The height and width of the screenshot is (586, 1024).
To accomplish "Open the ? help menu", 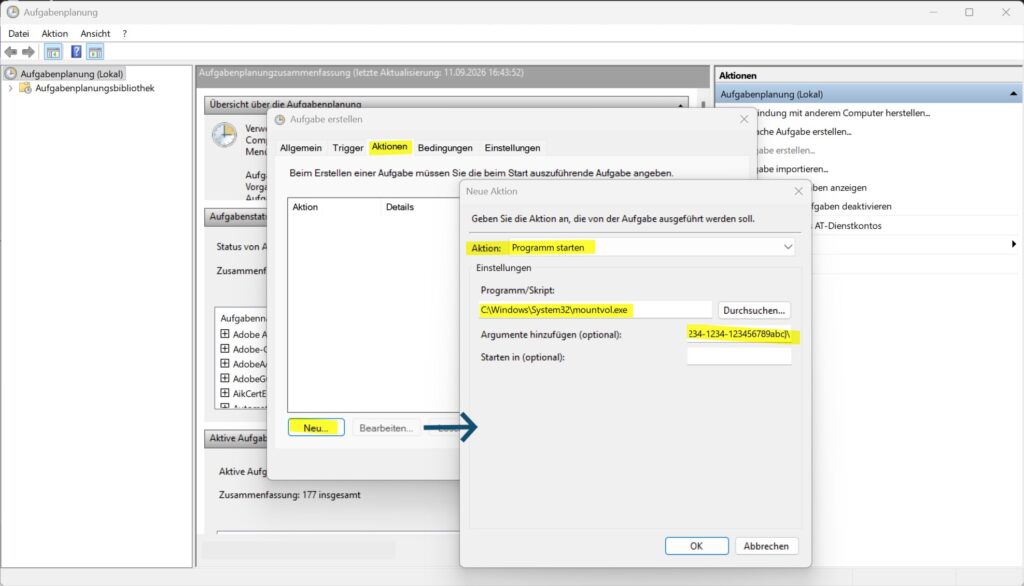I will coord(124,33).
